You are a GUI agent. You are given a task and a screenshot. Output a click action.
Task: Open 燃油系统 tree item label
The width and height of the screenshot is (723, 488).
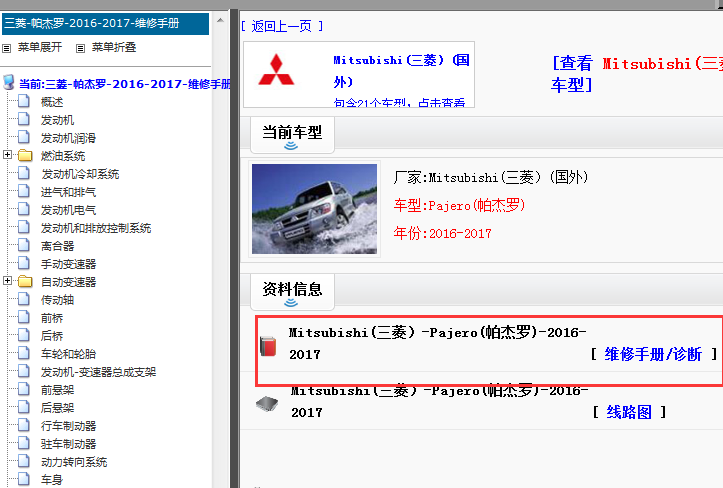(63, 156)
